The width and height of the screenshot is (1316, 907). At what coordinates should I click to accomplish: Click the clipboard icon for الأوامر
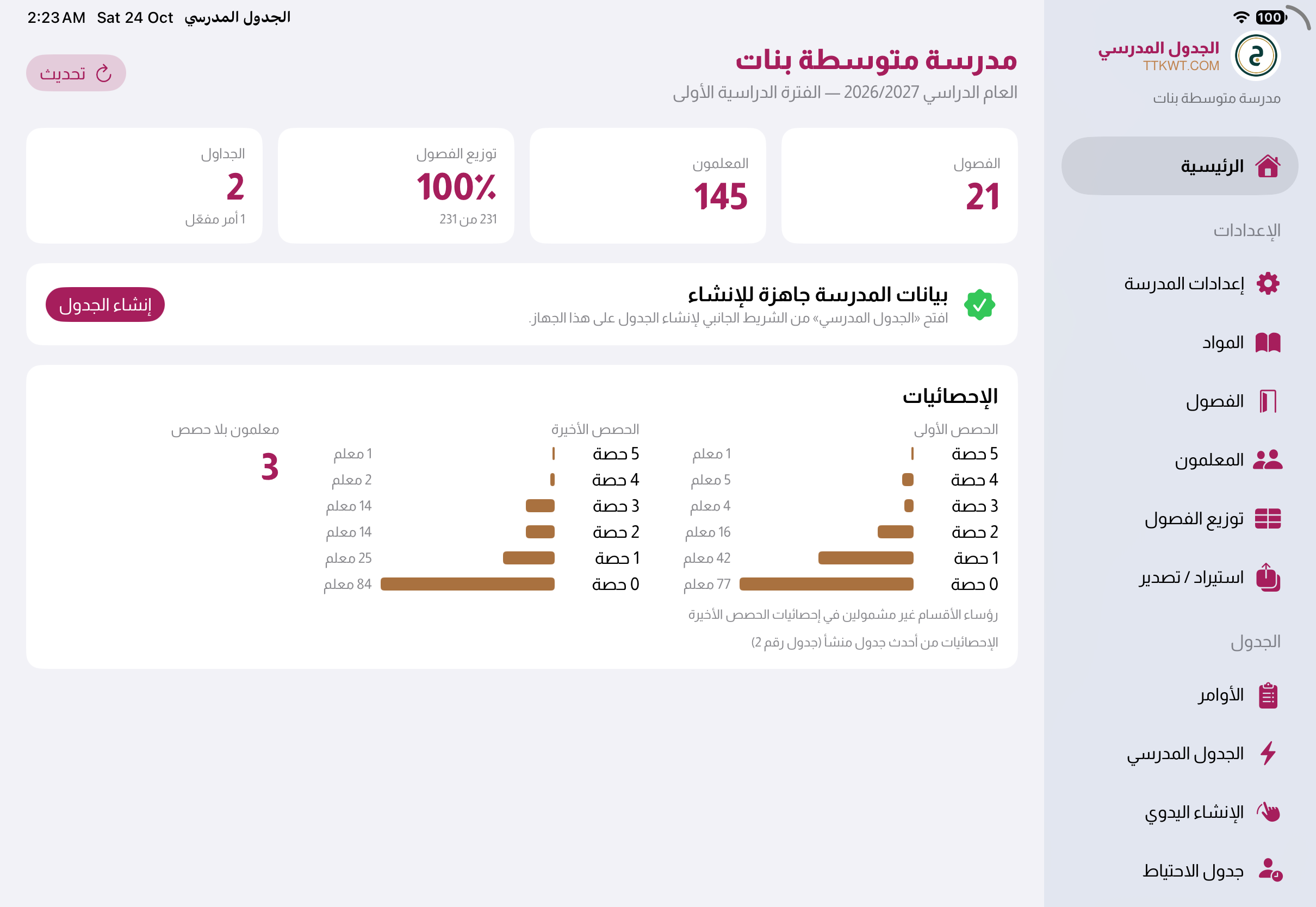1268,695
